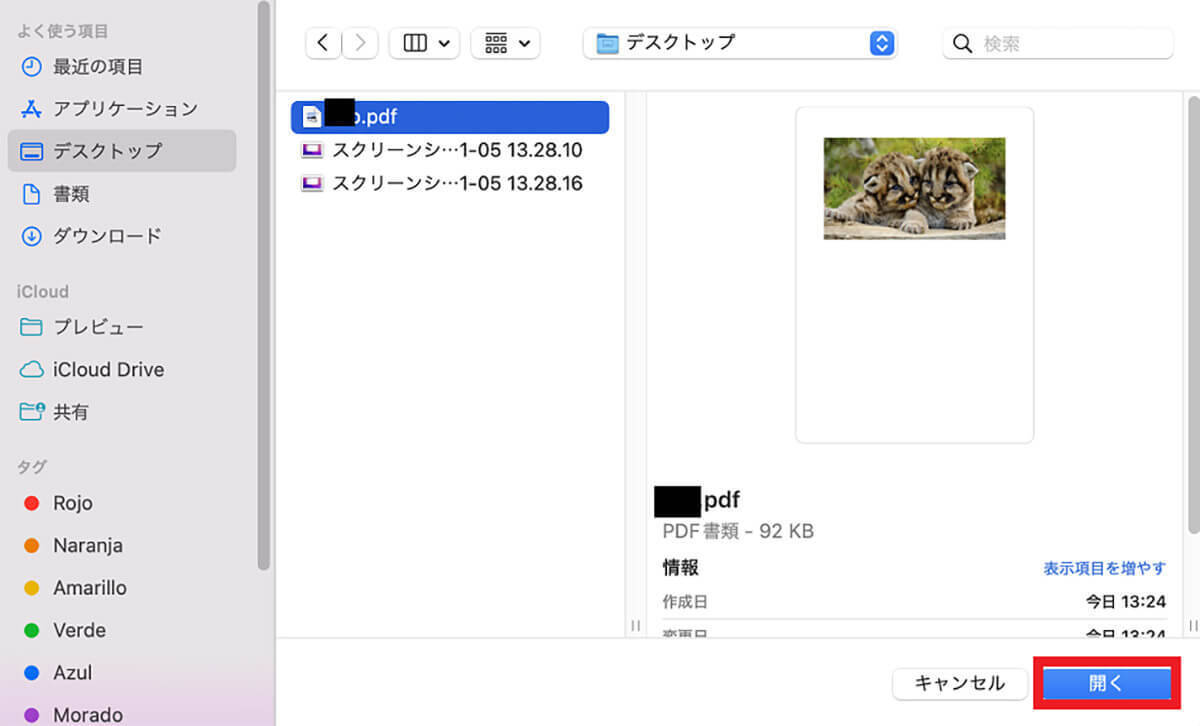The height and width of the screenshot is (726, 1200).
Task: Click the back navigation arrow
Action: [x=322, y=43]
